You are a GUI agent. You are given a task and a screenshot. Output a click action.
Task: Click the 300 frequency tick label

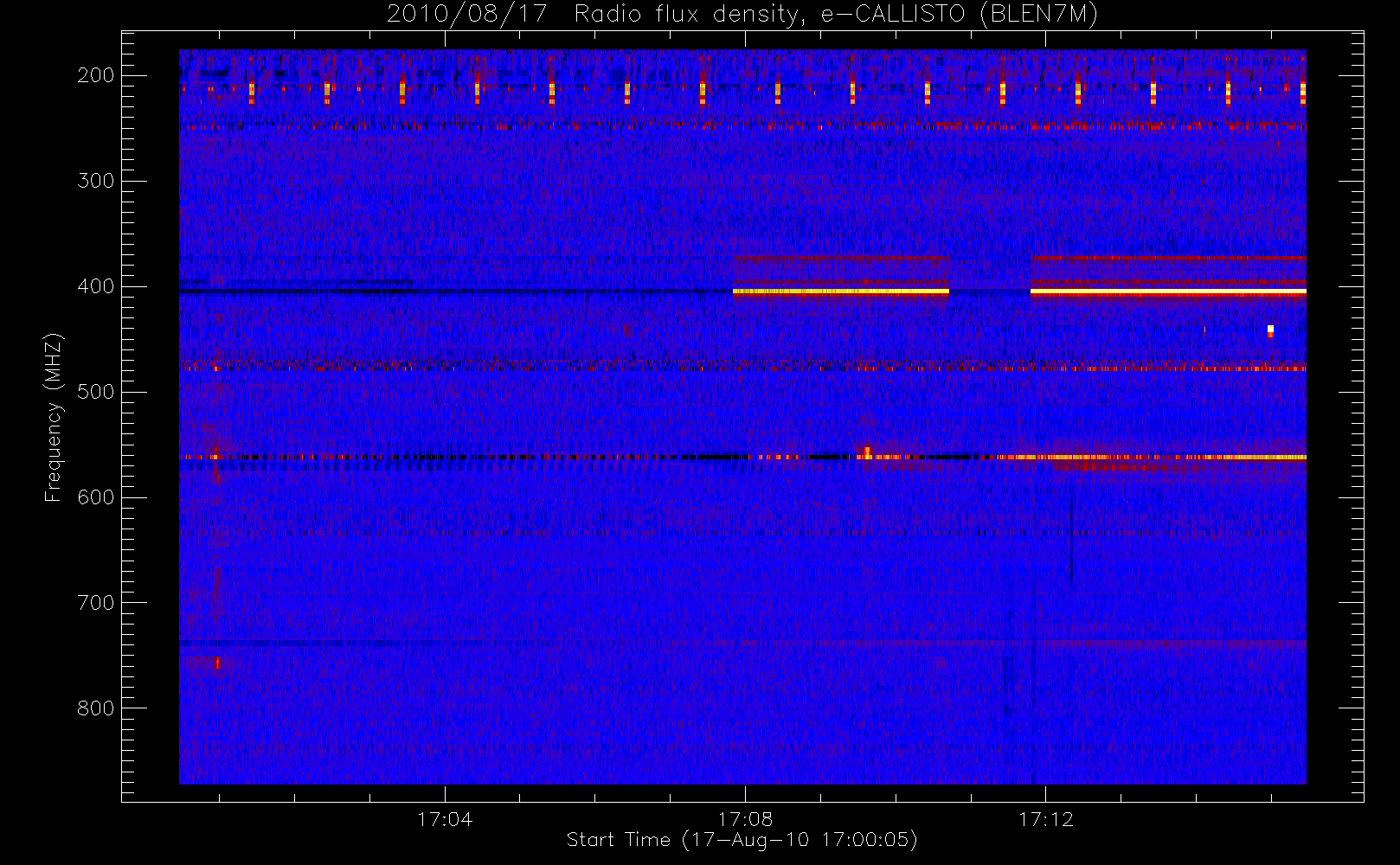click(x=96, y=181)
